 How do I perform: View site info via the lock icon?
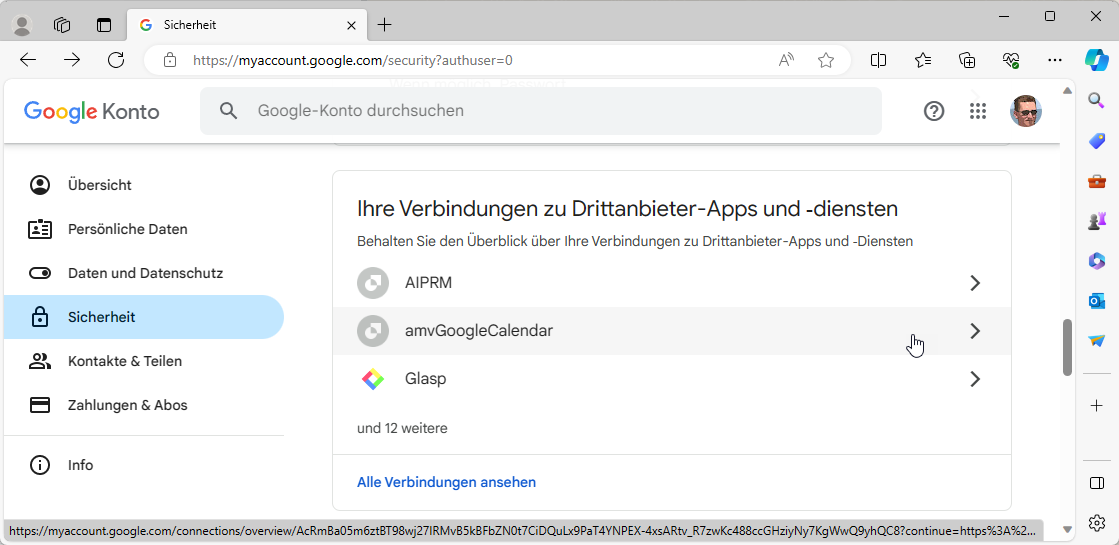(x=170, y=61)
